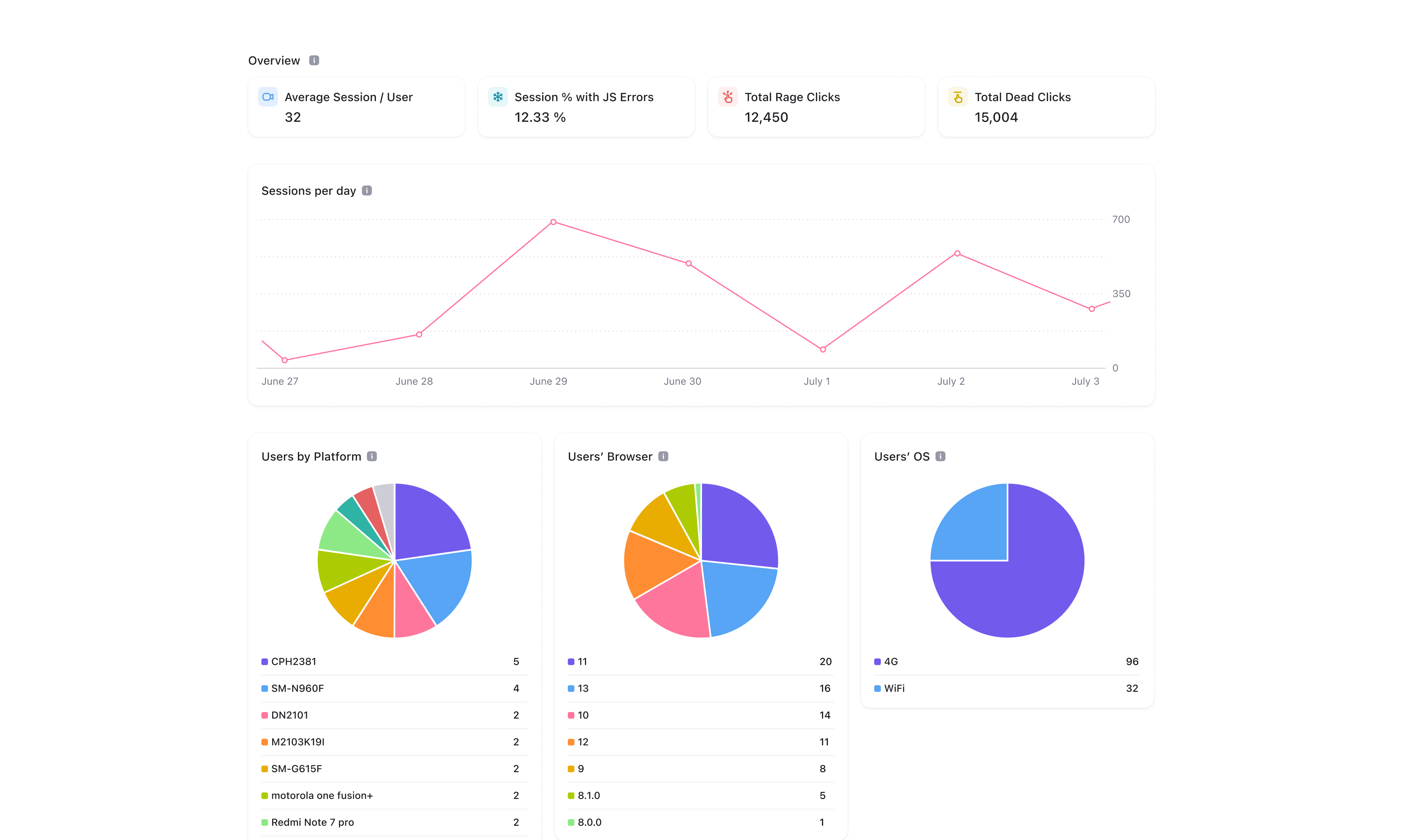Screen dimensions: 1404x840
Task: Click the Average Session camera icon
Action: 268,97
